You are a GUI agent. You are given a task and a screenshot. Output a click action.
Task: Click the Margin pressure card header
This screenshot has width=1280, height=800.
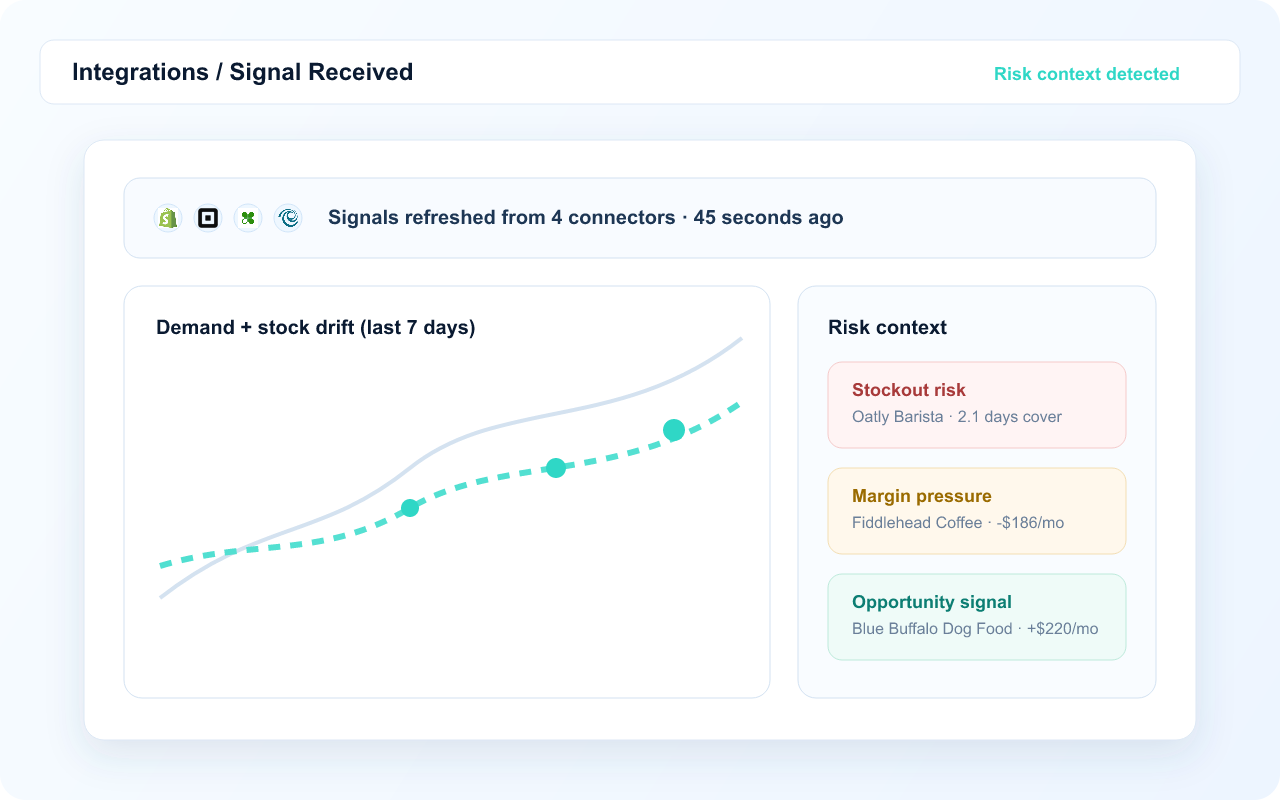(921, 495)
